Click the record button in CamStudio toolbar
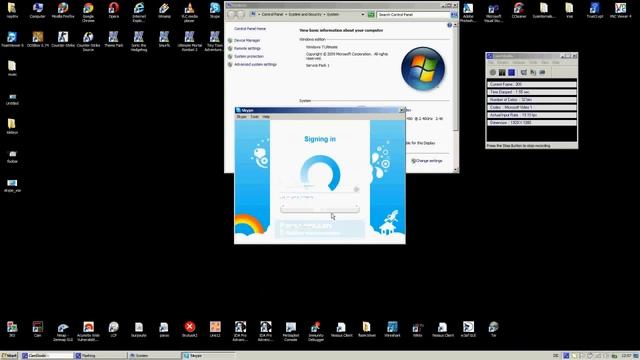The height and width of the screenshot is (360, 640). pos(493,72)
